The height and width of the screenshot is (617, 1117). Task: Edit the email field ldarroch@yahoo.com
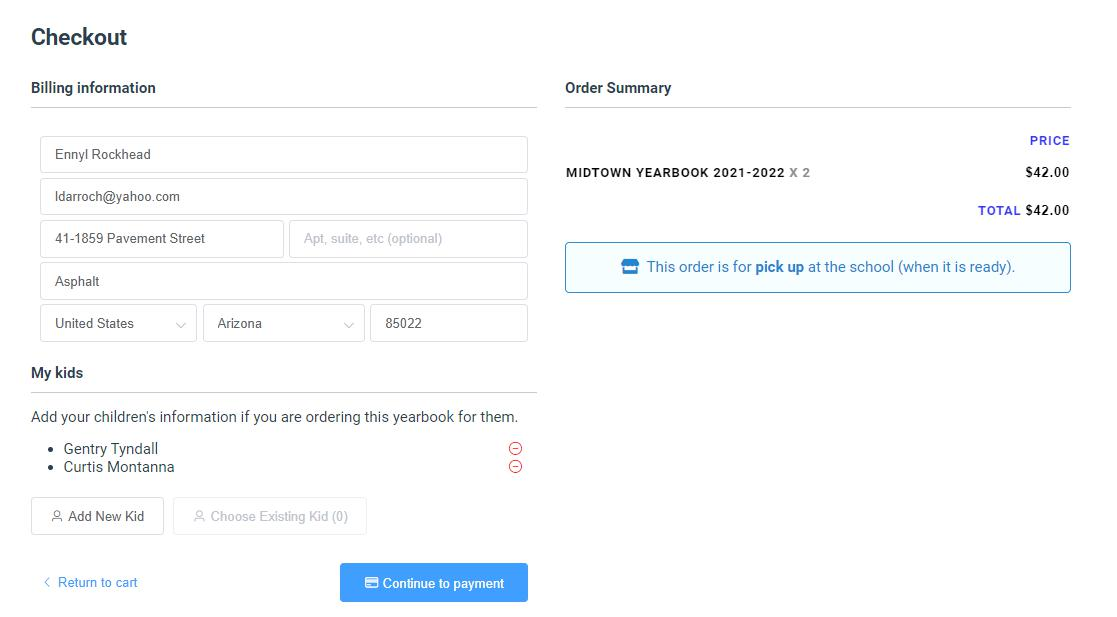284,197
